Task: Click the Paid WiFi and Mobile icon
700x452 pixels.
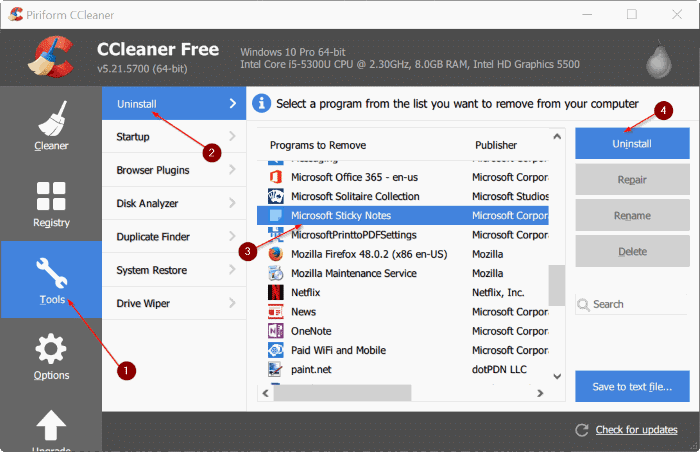Action: click(x=275, y=350)
